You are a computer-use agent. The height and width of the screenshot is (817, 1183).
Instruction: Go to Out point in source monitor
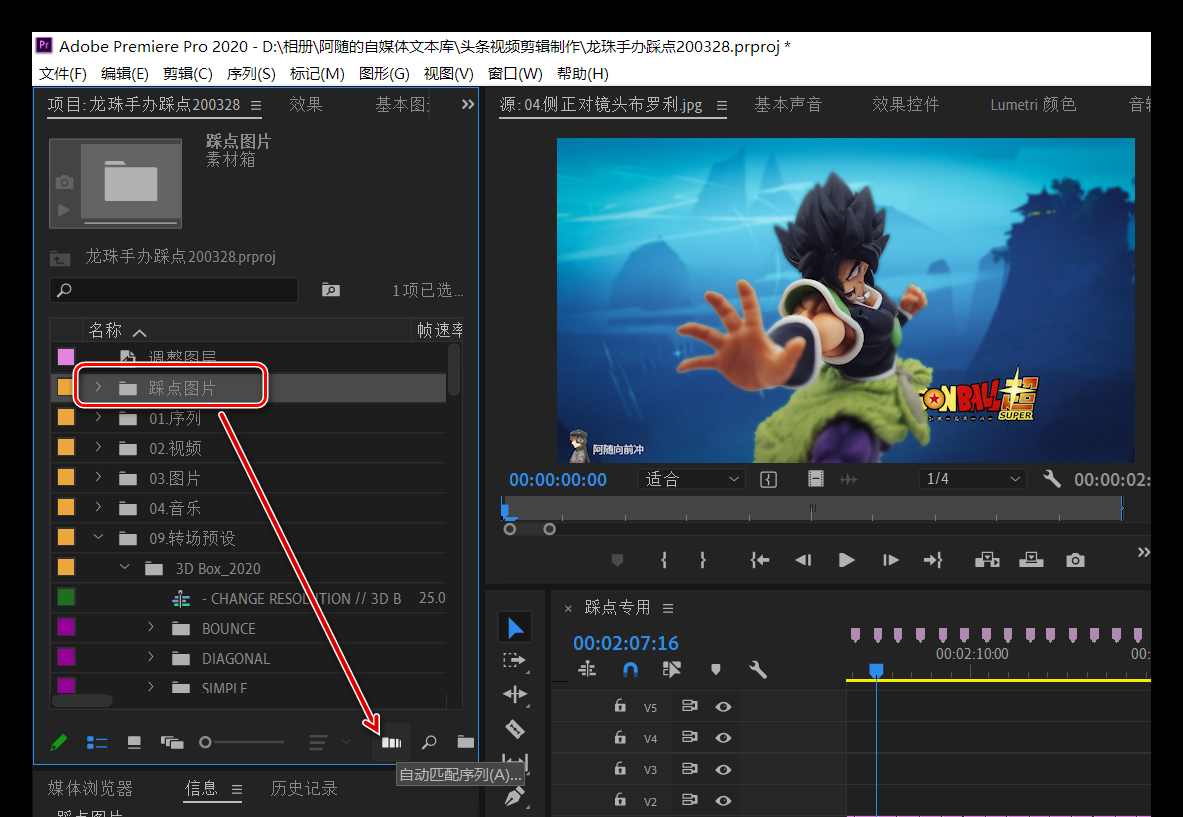933,560
